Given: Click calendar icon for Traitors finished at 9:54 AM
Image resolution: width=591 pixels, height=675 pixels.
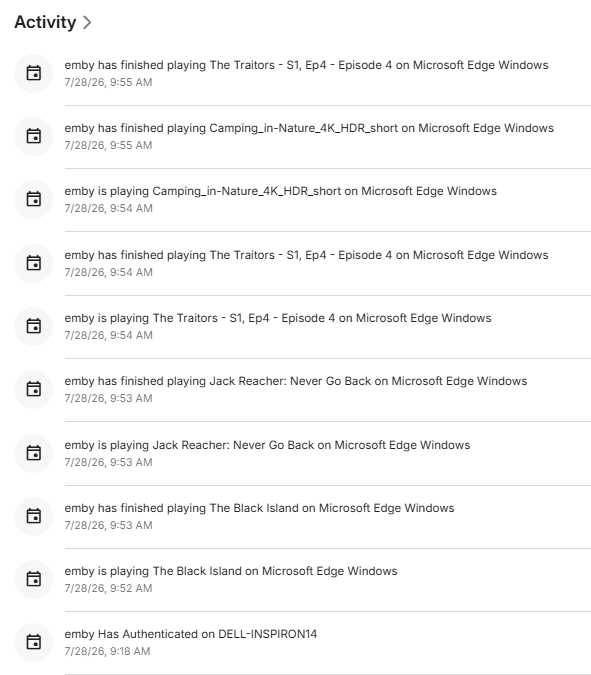Looking at the screenshot, I should pos(34,263).
